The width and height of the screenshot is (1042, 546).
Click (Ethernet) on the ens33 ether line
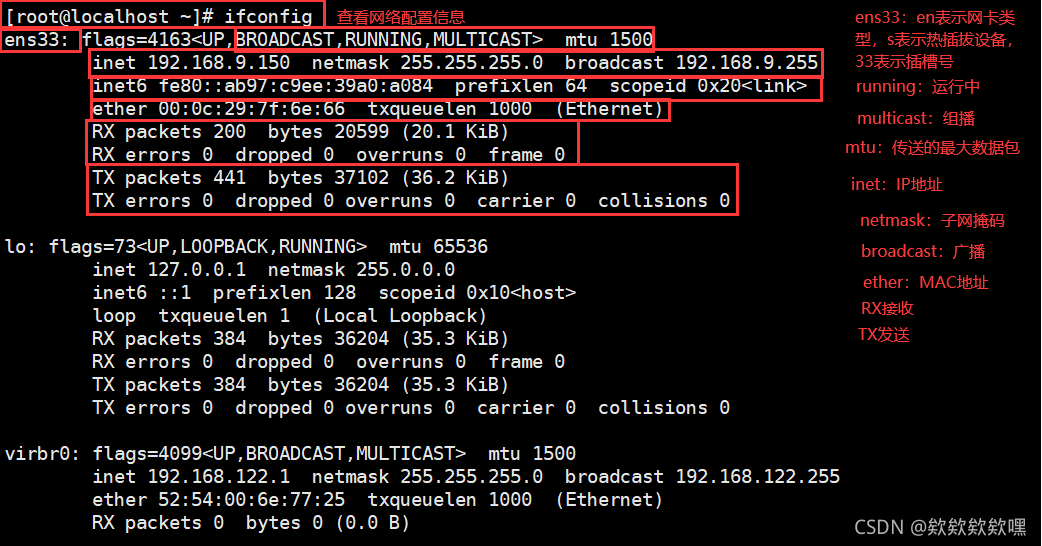[609, 109]
